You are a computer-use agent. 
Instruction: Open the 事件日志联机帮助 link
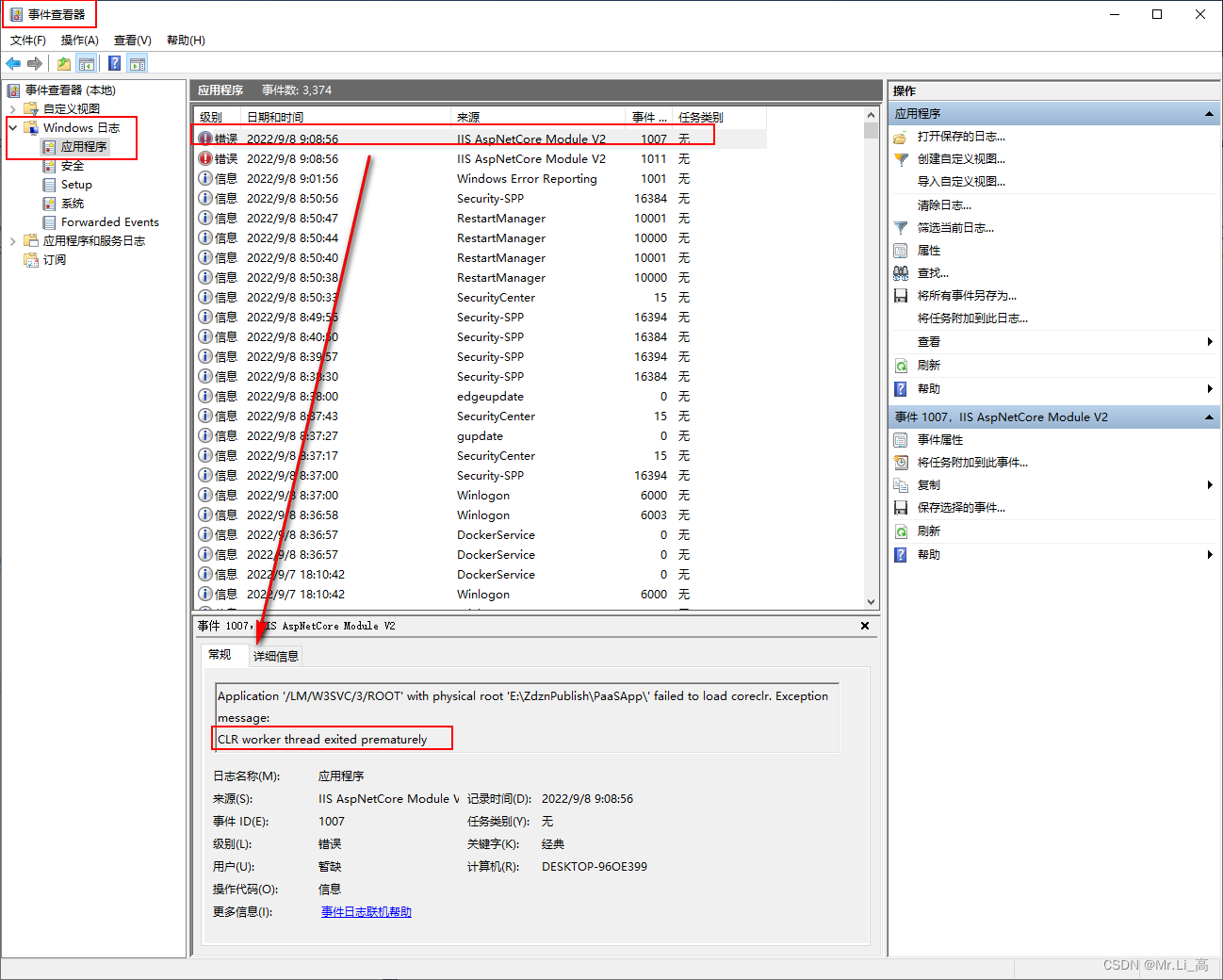367,912
